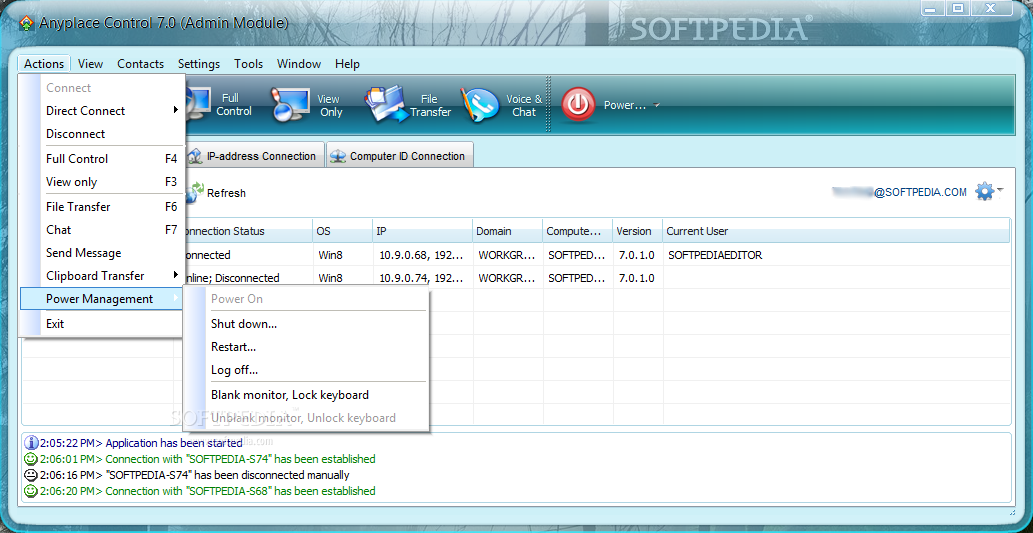Select SOFTPEDIAEDITOR current user cell

click(x=715, y=255)
